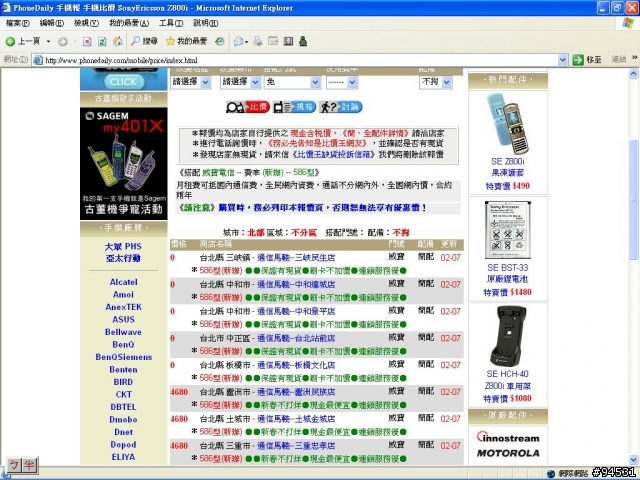Open the address bar dropdown arrow
640x480 pixels.
562,60
